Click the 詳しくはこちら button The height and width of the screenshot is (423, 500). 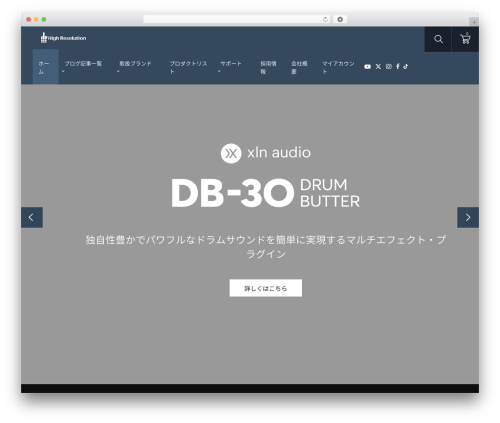point(266,288)
